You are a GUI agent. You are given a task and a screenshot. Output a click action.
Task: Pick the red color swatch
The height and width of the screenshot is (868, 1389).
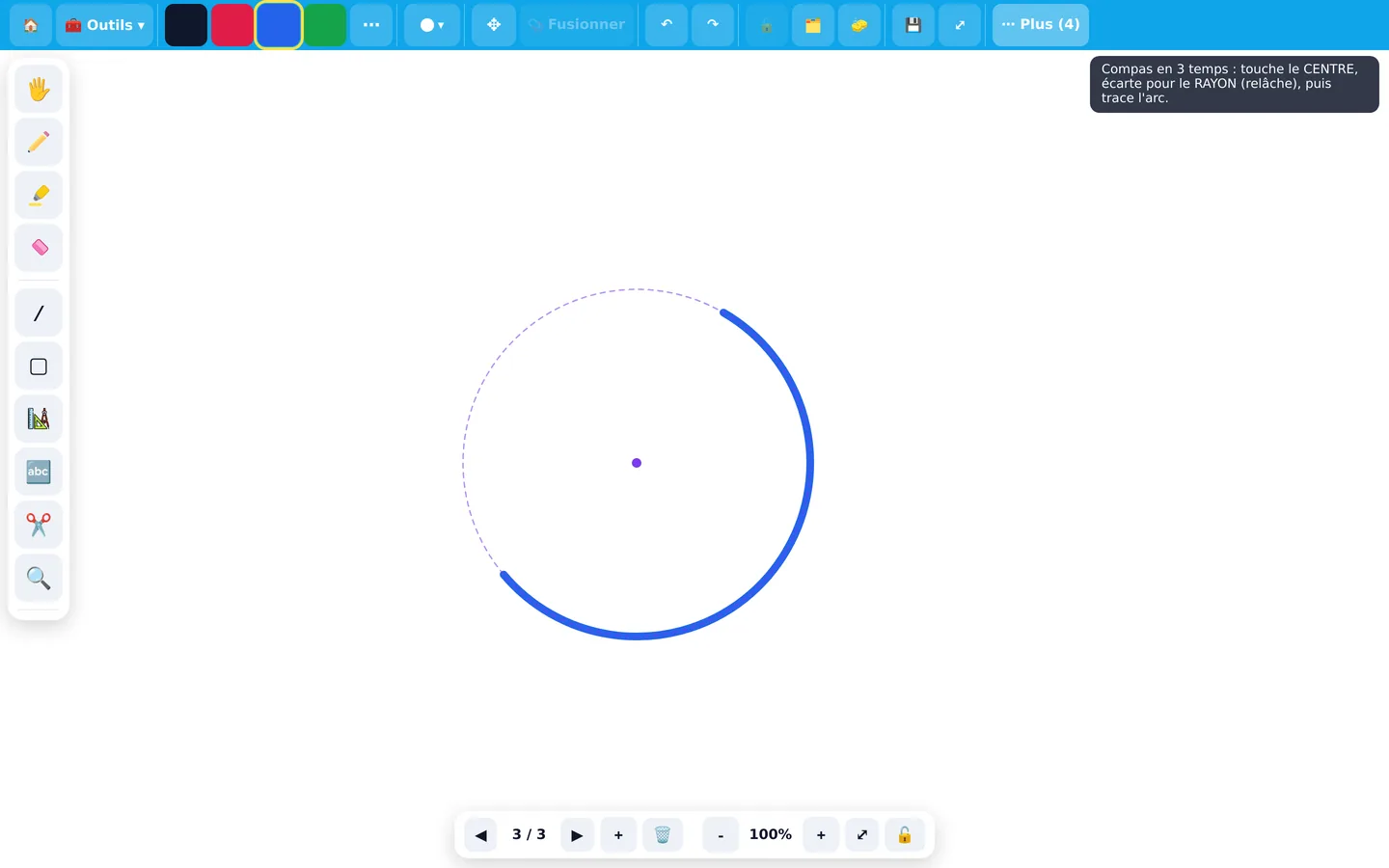pos(232,25)
